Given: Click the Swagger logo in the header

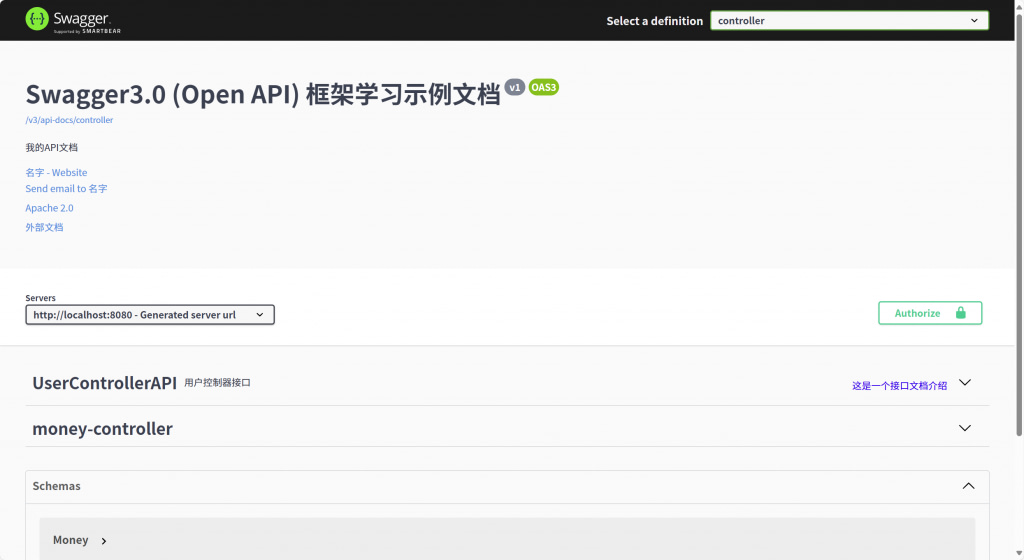Looking at the screenshot, I should point(67,20).
